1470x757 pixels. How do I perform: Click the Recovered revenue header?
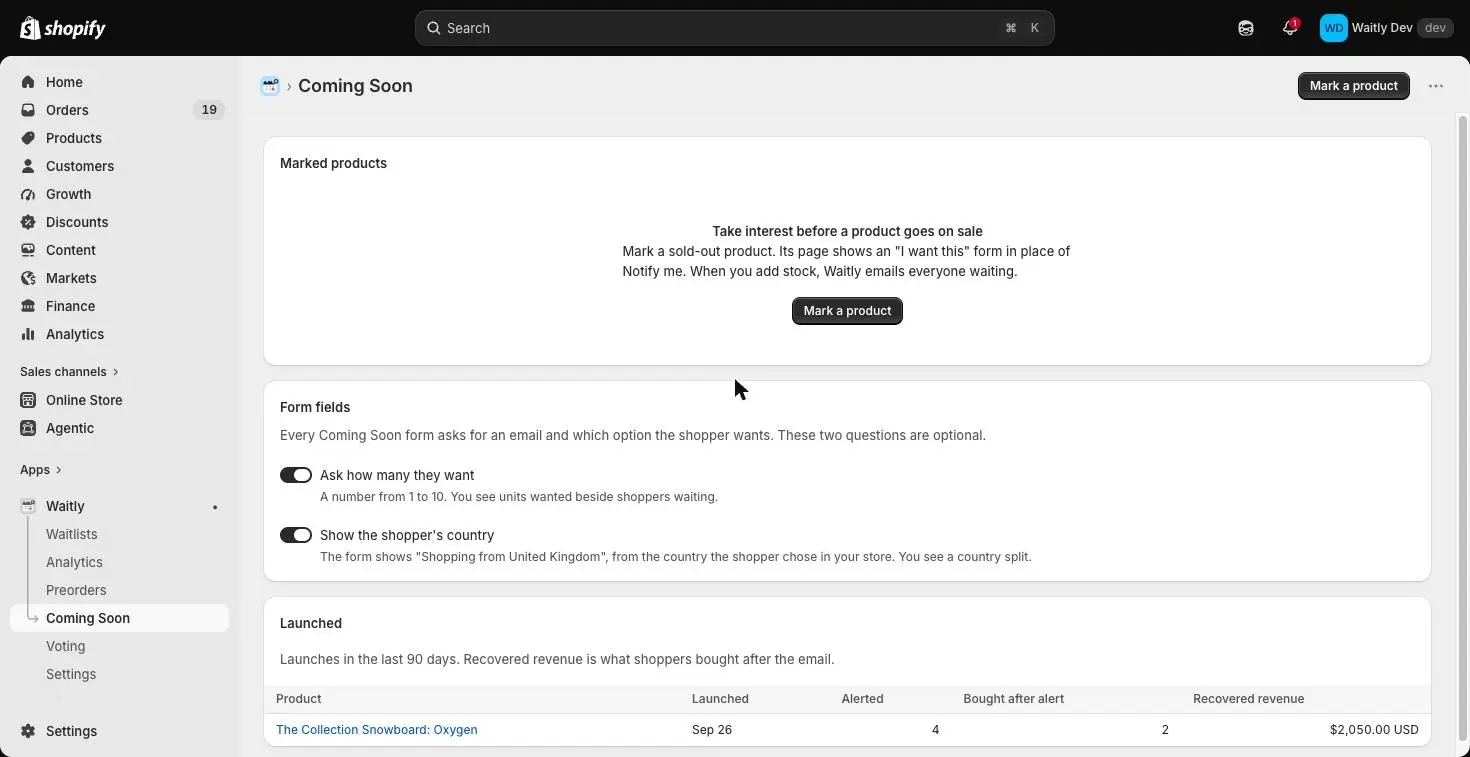(x=1249, y=699)
